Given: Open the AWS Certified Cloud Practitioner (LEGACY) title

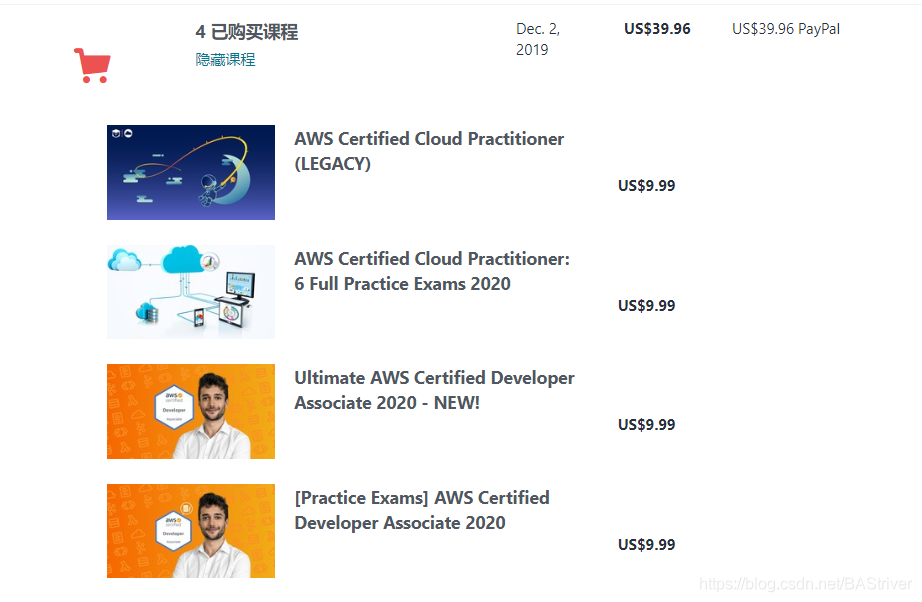Looking at the screenshot, I should pyautogui.click(x=429, y=151).
